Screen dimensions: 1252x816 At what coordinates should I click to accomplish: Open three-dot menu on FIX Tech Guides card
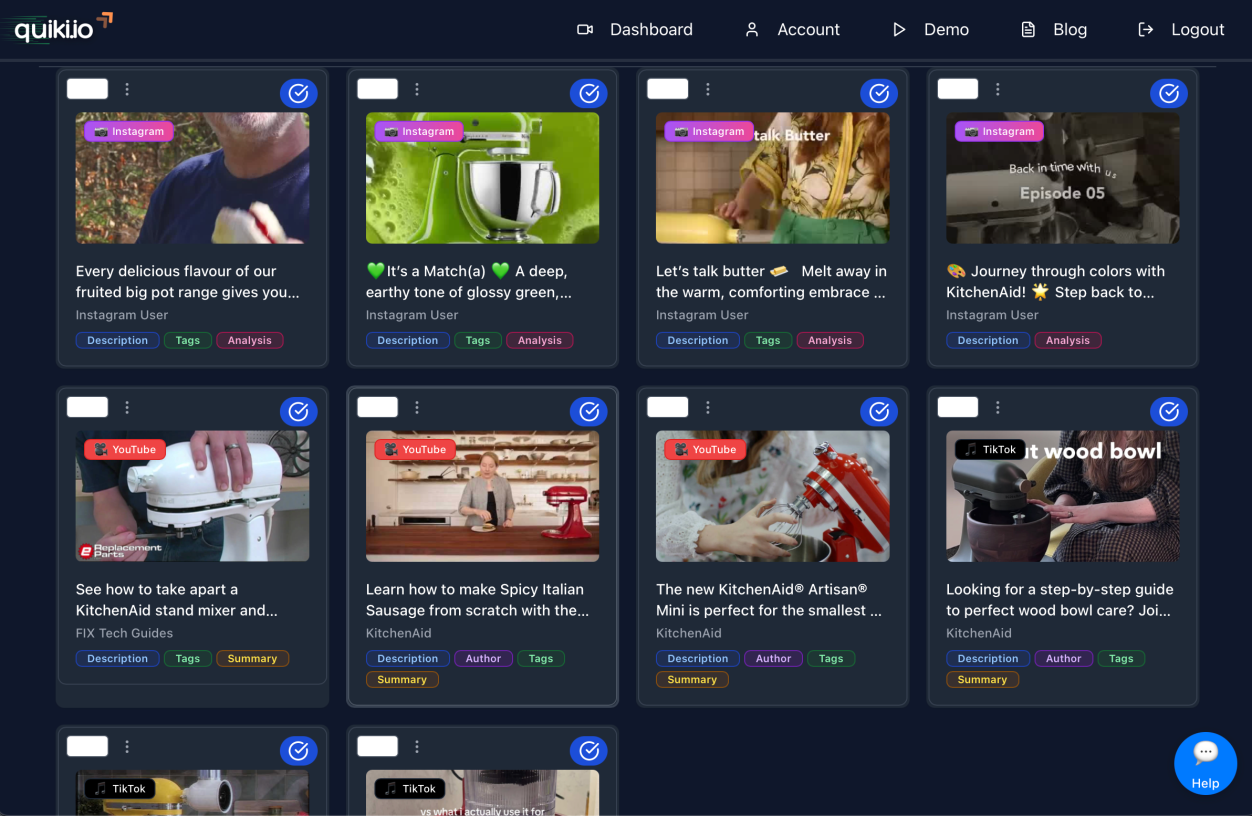127,407
